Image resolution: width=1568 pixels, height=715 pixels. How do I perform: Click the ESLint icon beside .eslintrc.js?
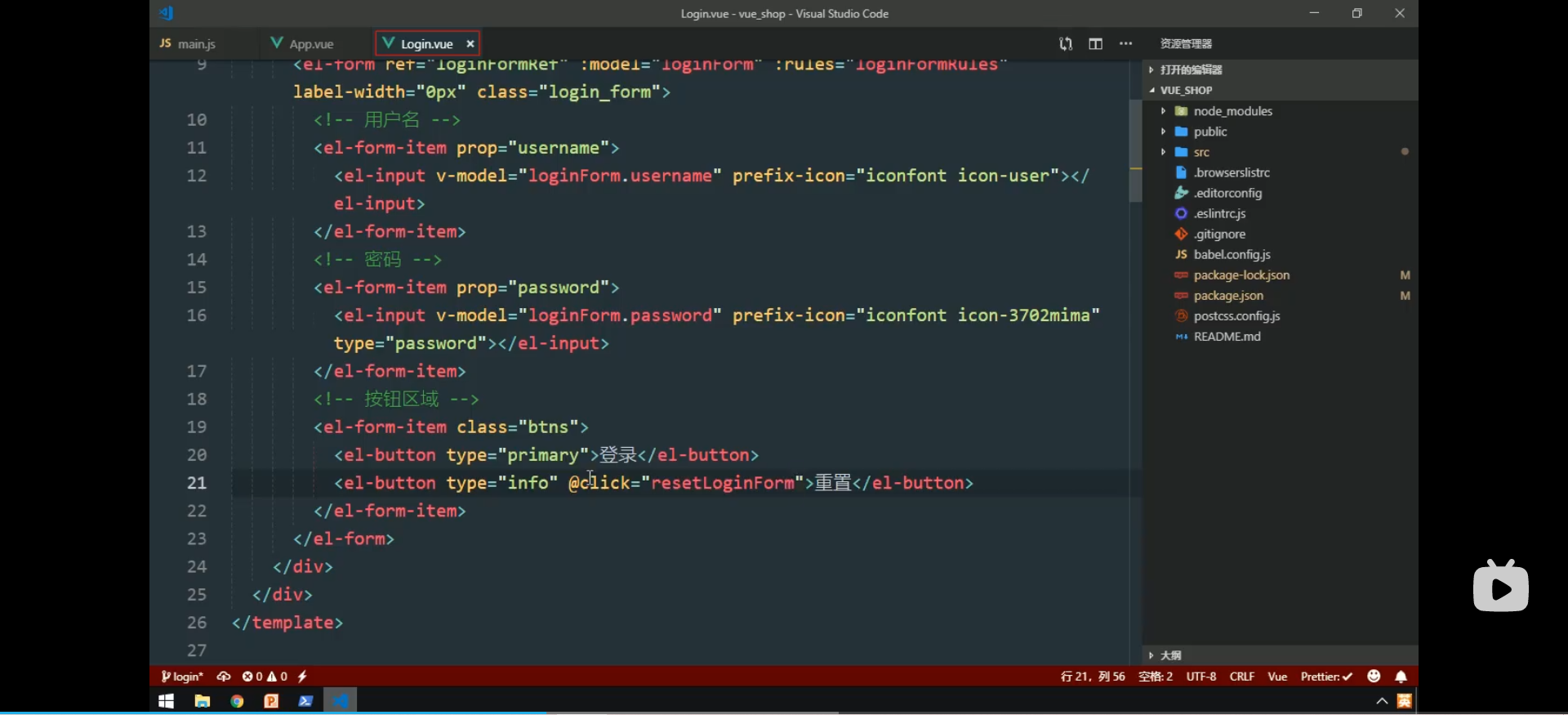[1181, 213]
